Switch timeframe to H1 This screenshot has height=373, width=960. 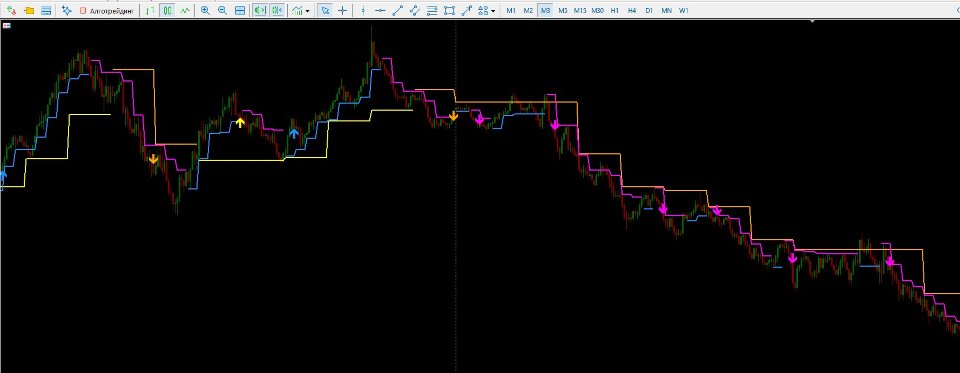615,10
